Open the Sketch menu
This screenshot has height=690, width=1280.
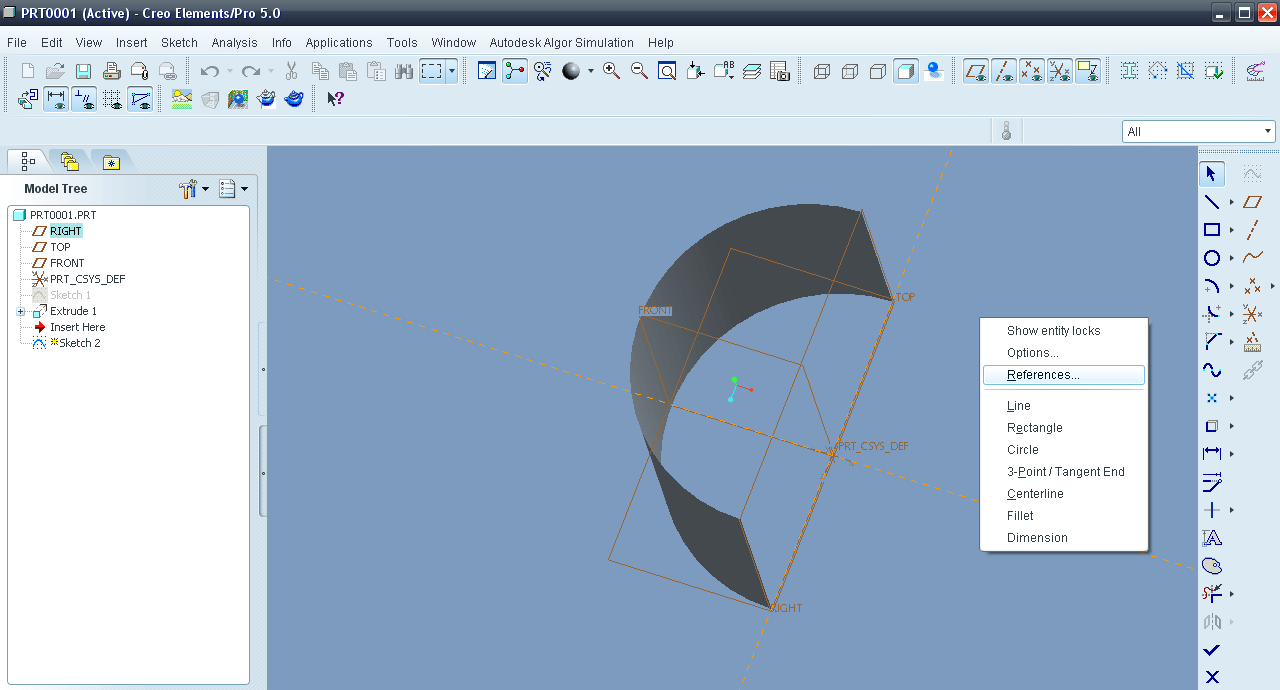(180, 43)
